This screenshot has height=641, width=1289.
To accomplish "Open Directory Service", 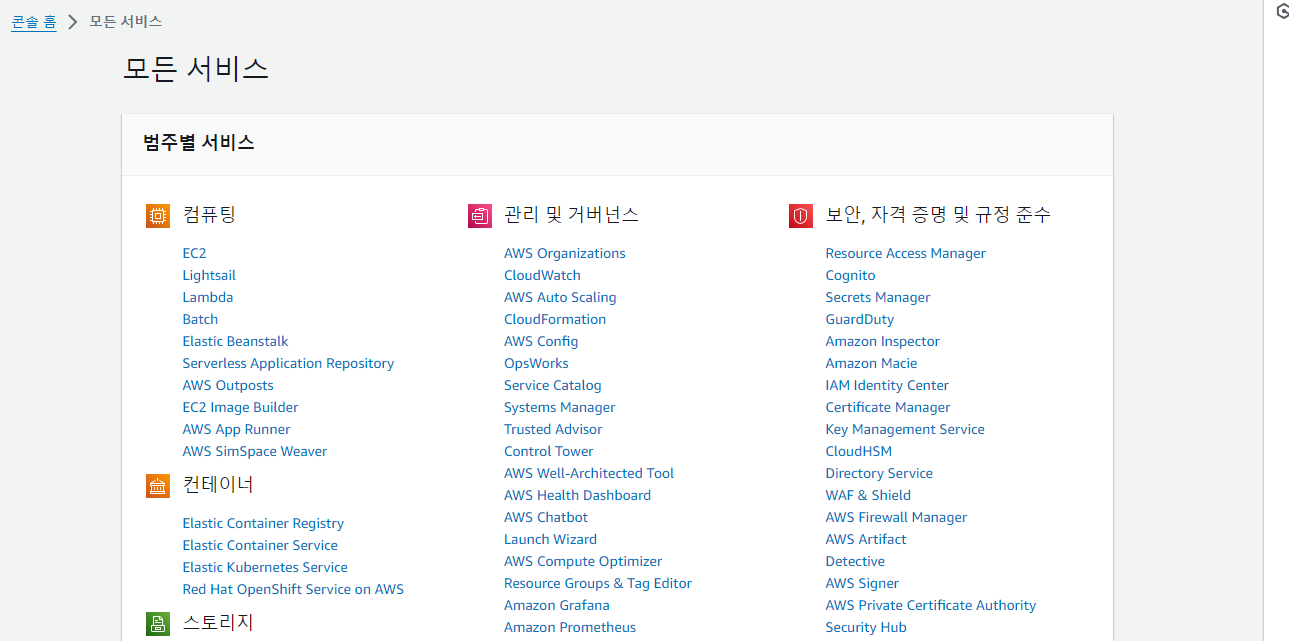I will 879,473.
